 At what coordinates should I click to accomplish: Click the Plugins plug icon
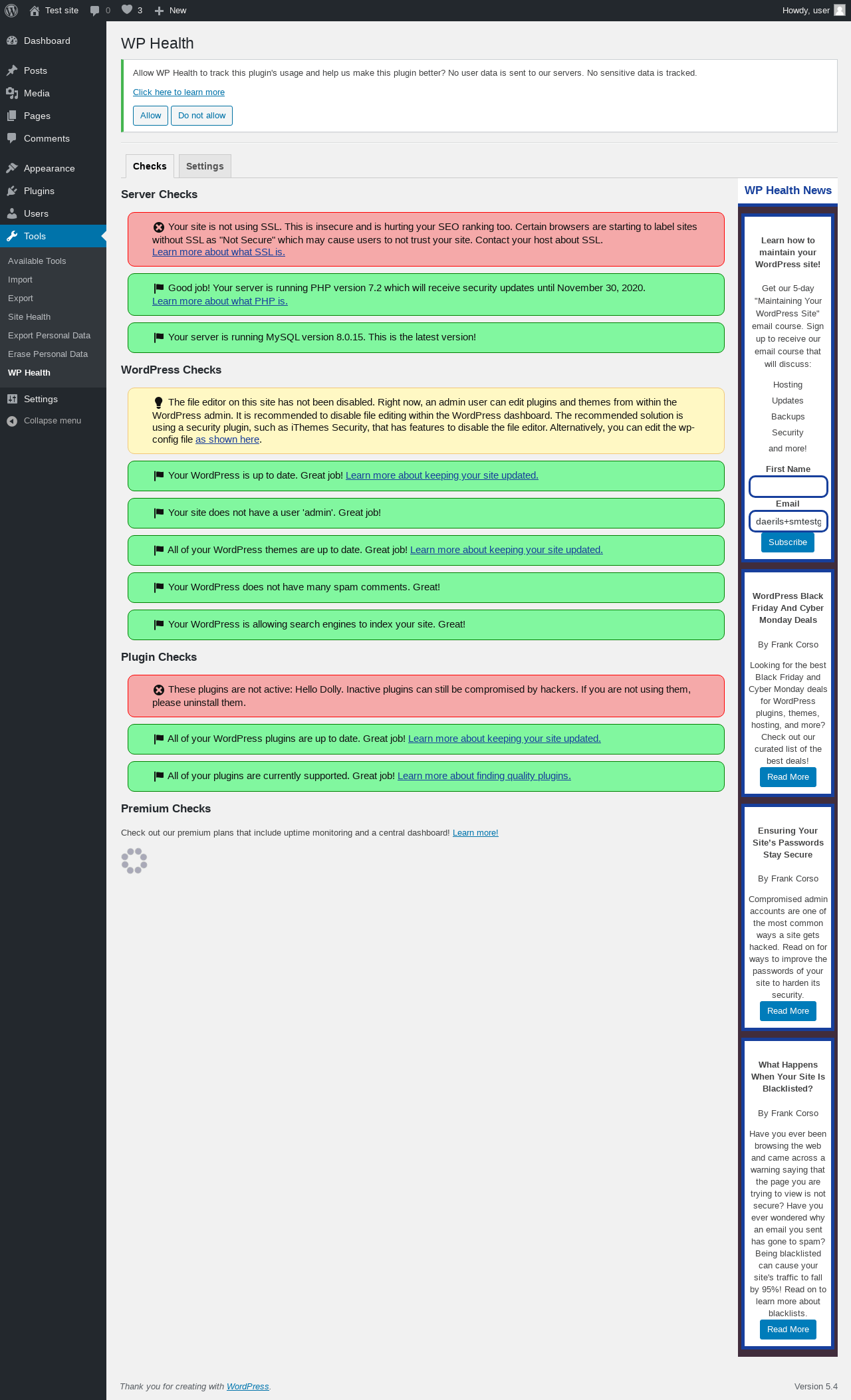[x=12, y=191]
